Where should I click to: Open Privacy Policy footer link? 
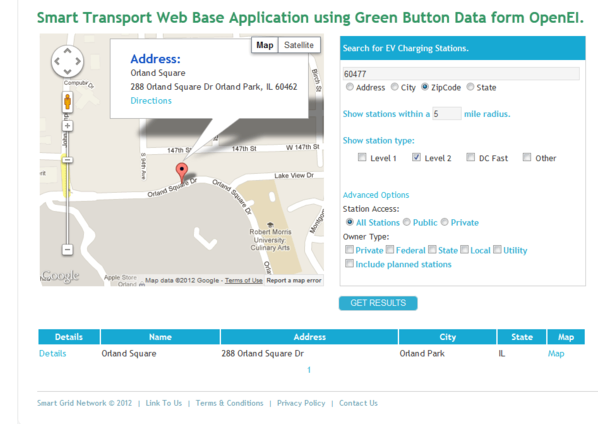pos(301,403)
